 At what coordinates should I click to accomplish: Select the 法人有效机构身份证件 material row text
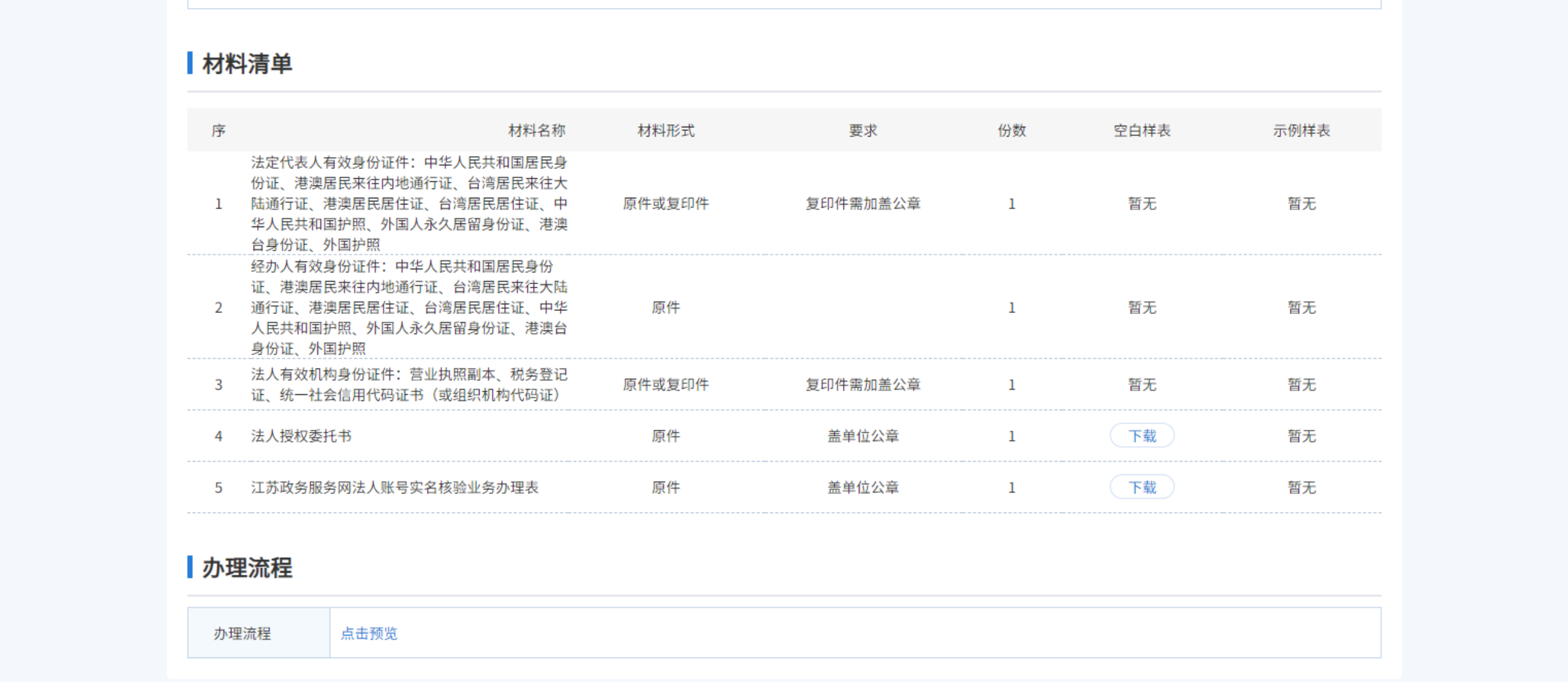pos(409,384)
